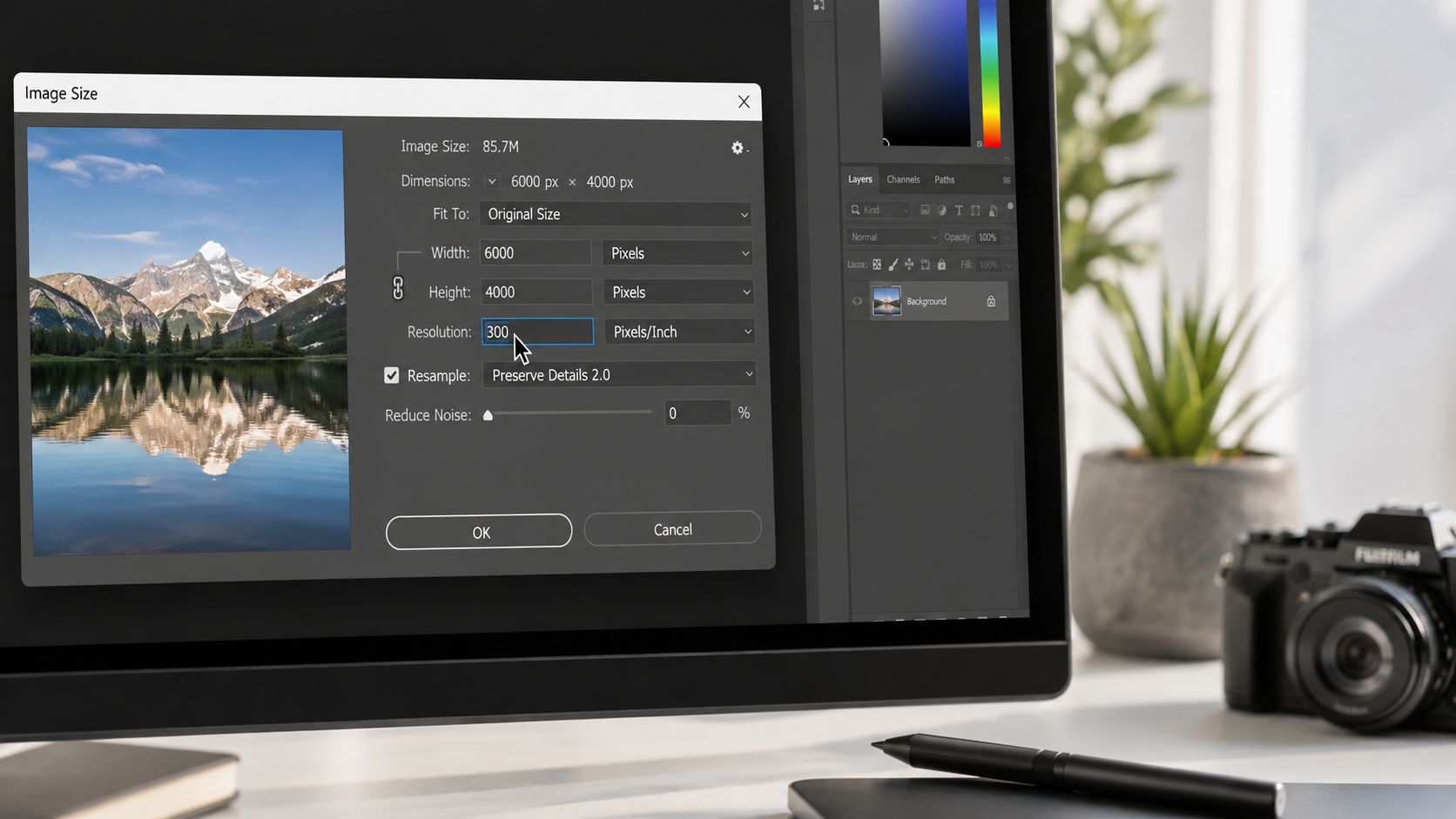Image resolution: width=1456 pixels, height=819 pixels.
Task: Open the Fit To dropdown
Action: tap(615, 214)
